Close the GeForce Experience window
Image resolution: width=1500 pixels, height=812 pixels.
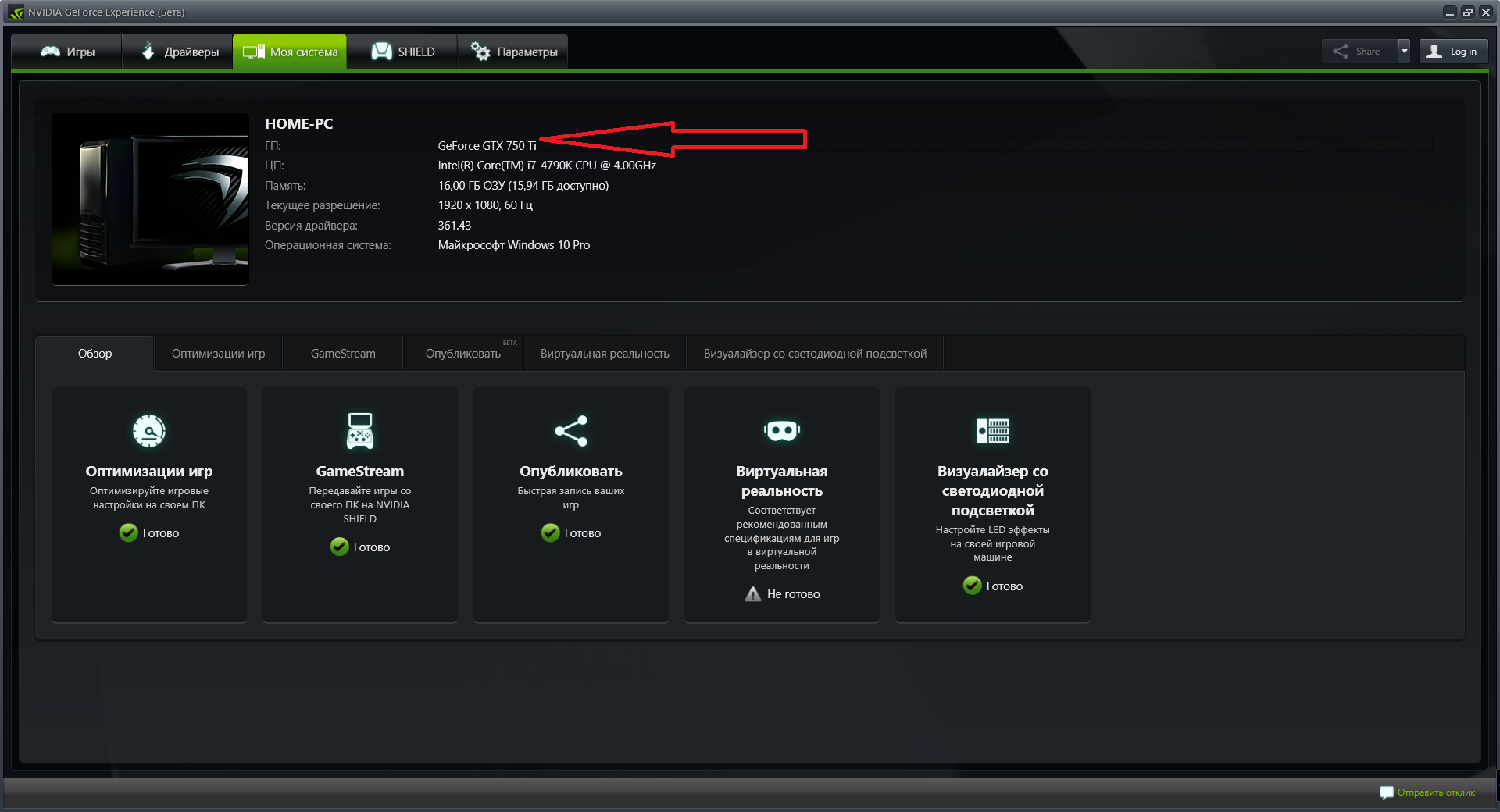point(1486,12)
